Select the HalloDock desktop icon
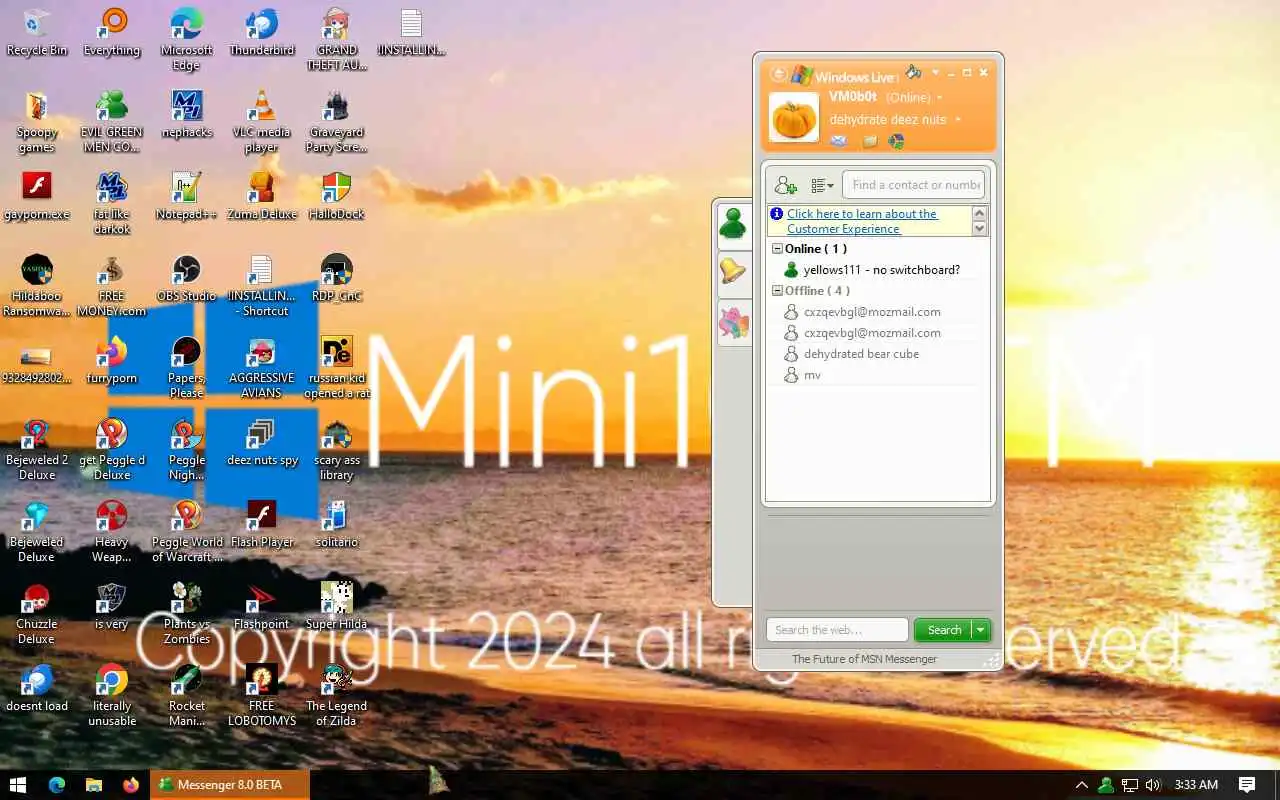This screenshot has height=800, width=1280. [x=337, y=195]
